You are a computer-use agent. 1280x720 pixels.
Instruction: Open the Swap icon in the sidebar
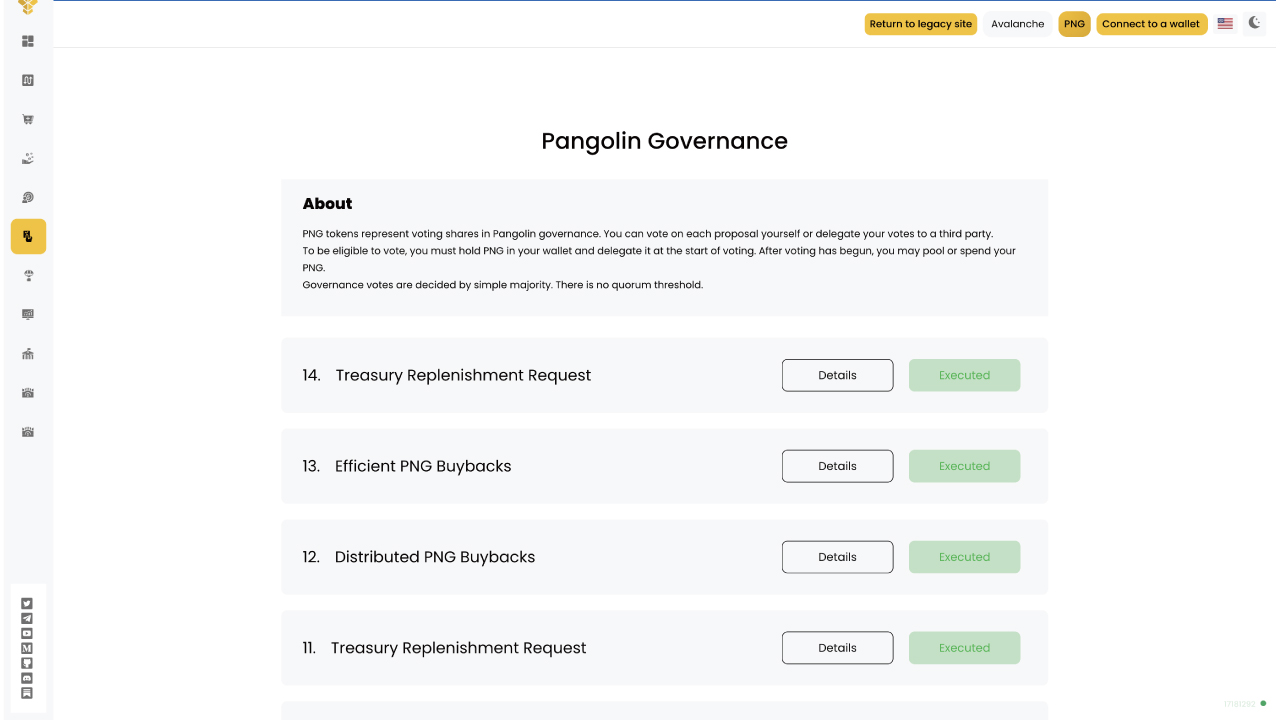[x=28, y=80]
